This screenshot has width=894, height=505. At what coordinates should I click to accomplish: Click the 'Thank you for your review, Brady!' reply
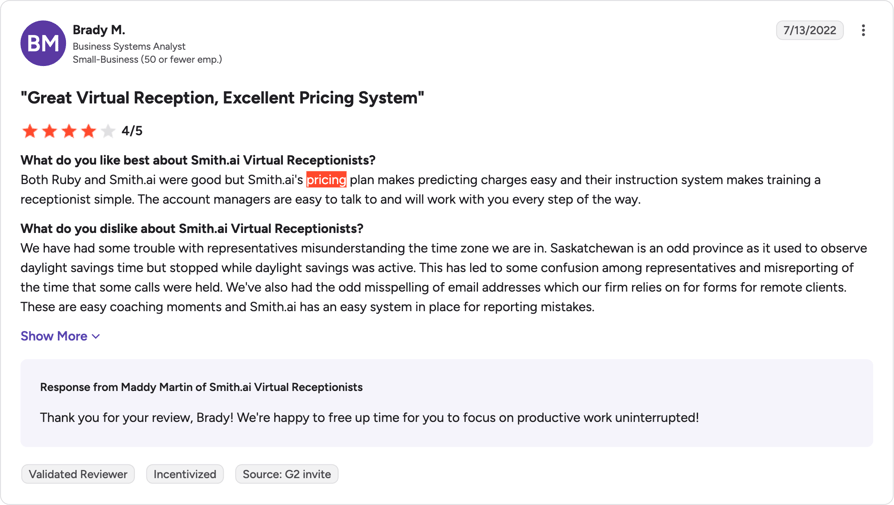369,418
